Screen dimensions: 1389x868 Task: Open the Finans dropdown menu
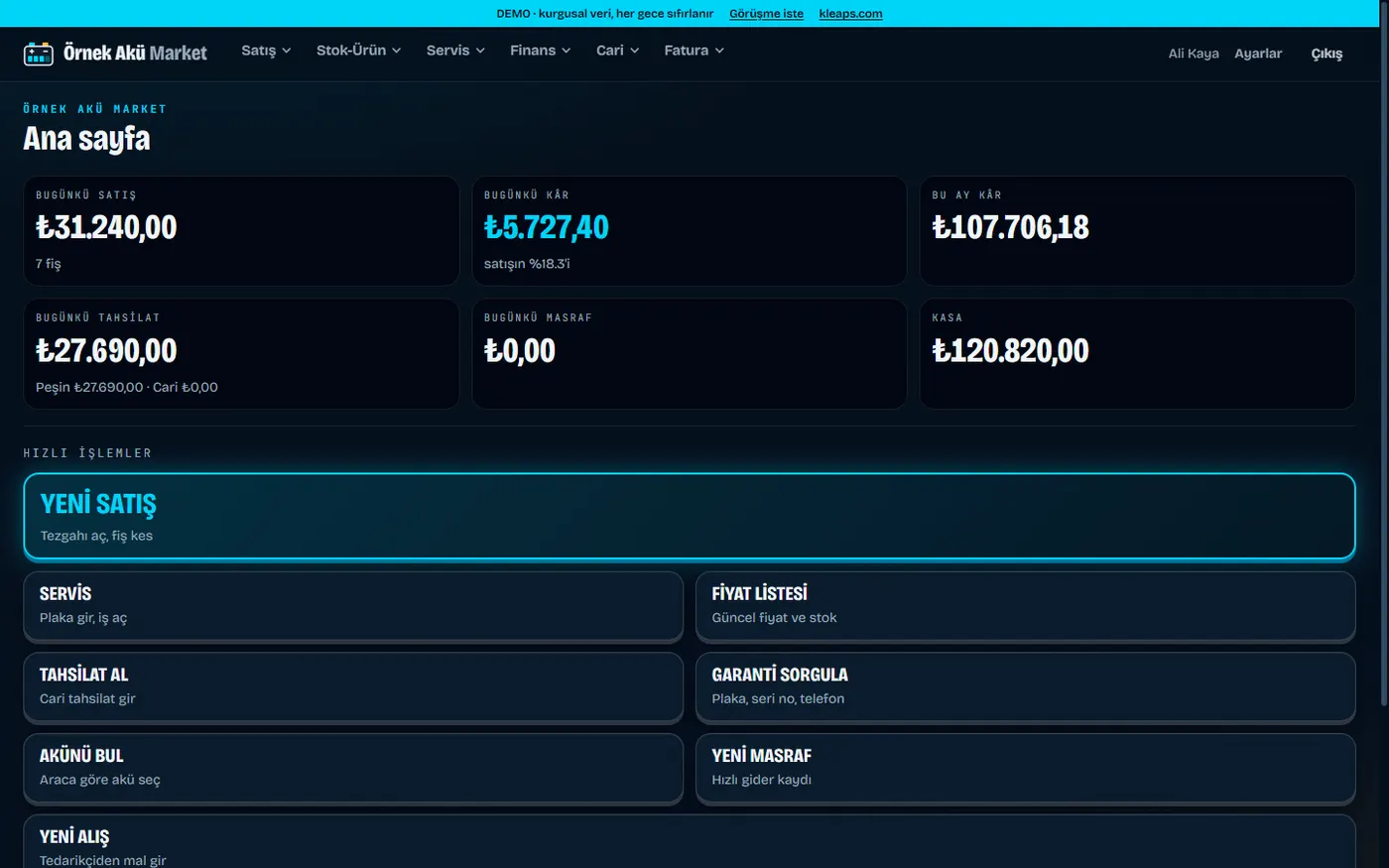pyautogui.click(x=541, y=51)
